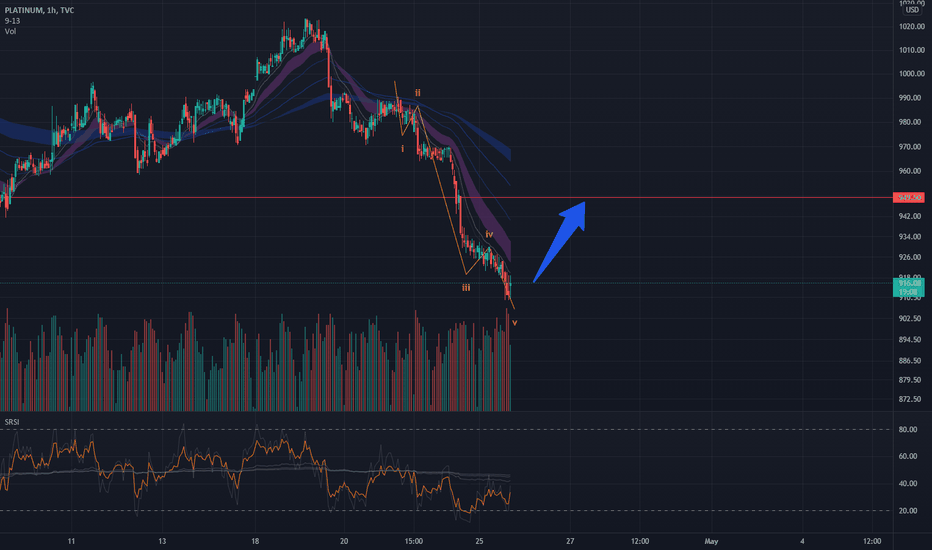This screenshot has width=932, height=550.
Task: Select the Elliott wave label i
Action: point(402,149)
